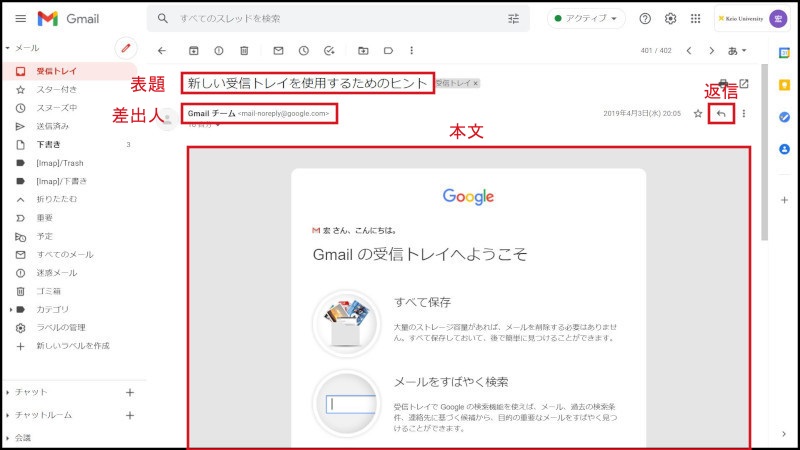Go back to the inbox list
Image resolution: width=800 pixels, height=450 pixels.
click(161, 51)
